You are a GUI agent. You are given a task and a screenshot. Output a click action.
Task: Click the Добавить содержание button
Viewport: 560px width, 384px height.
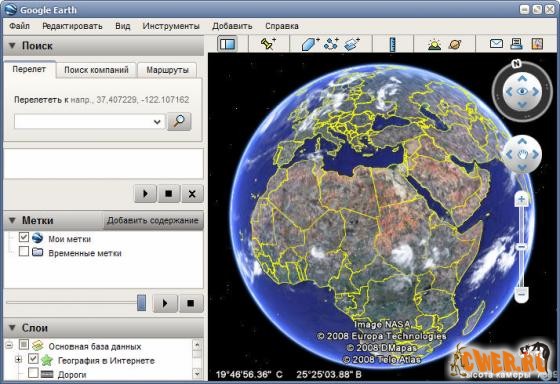click(x=153, y=220)
